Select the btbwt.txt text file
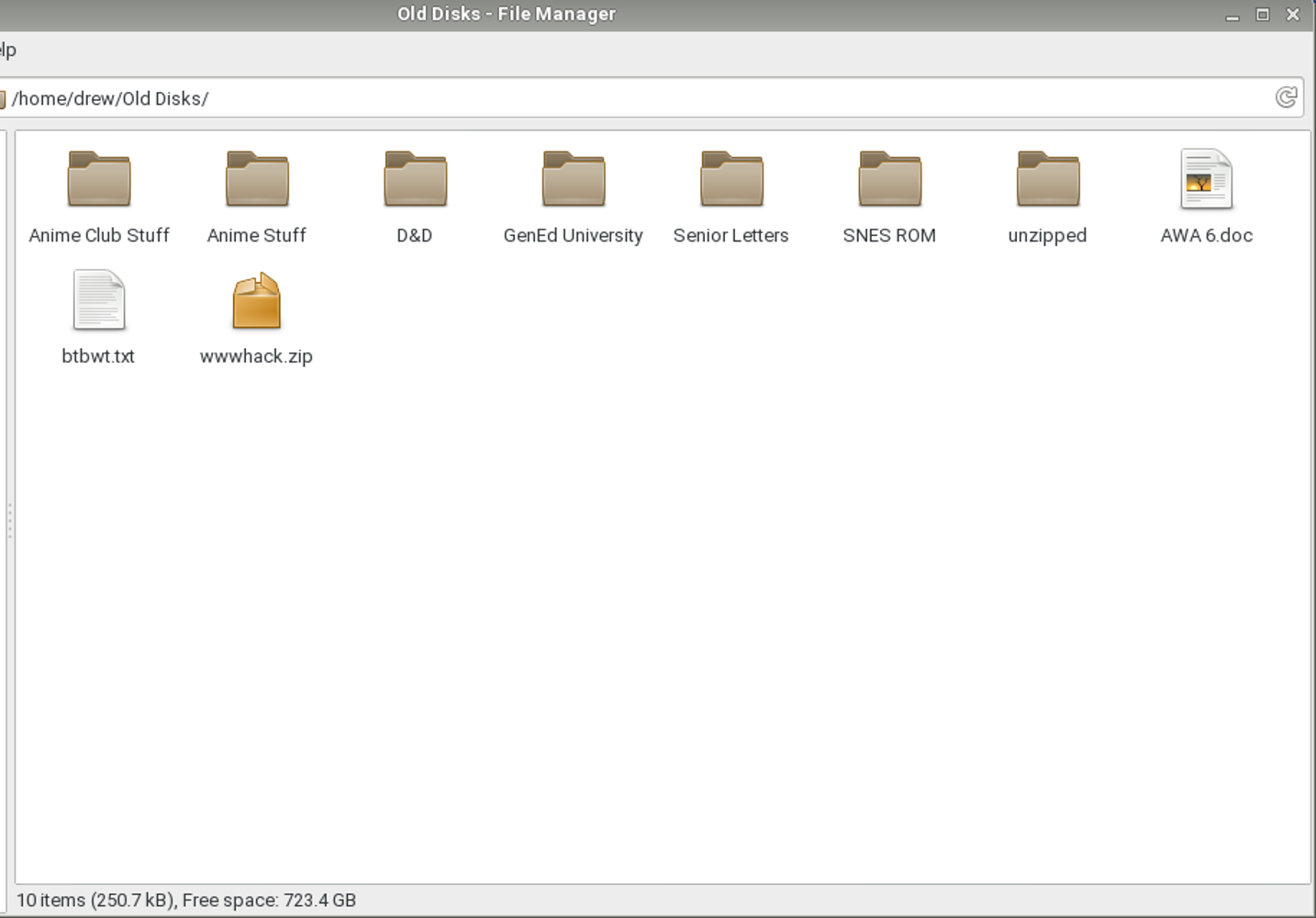Viewport: 1316px width, 918px height. tap(98, 301)
